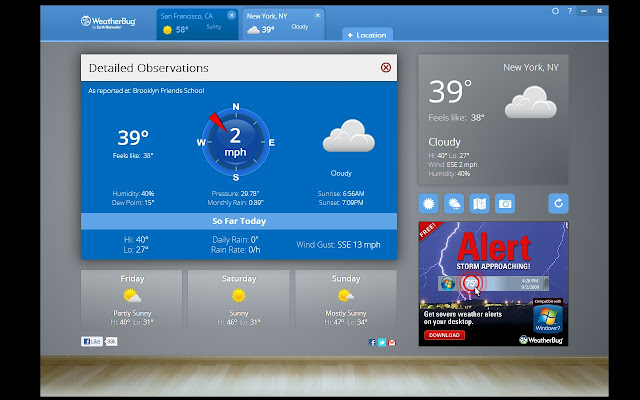Close the Detailed Observations panel

point(386,67)
